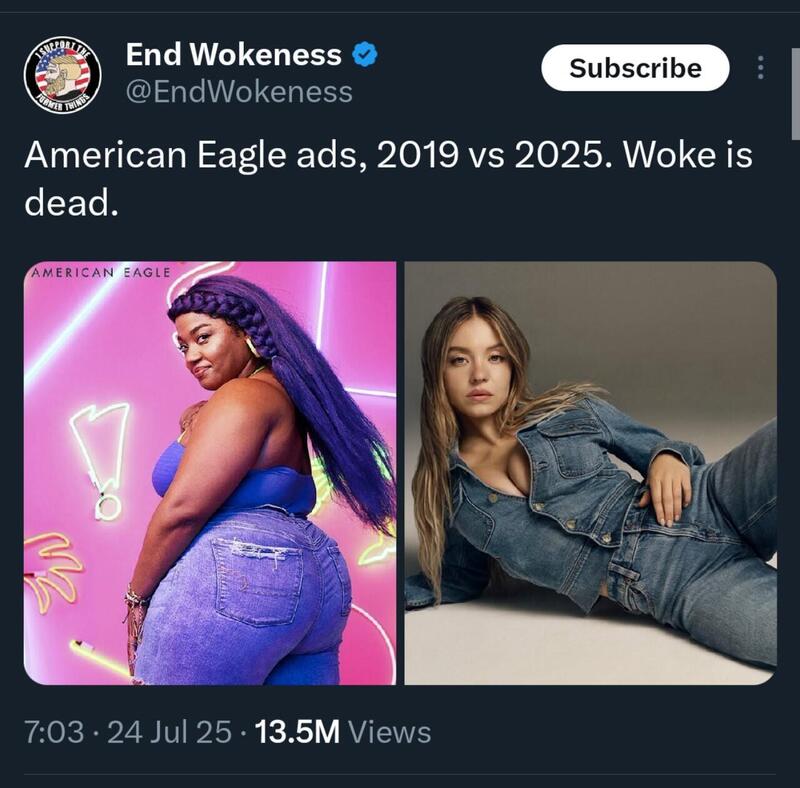This screenshot has height=788, width=800.
Task: Open the three-dot more options menu
Action: (761, 68)
